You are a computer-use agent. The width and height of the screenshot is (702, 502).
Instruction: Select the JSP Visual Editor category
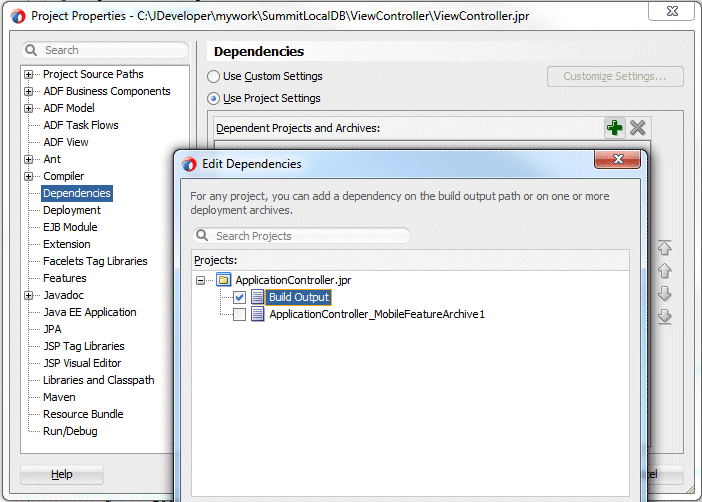pyautogui.click(x=82, y=363)
